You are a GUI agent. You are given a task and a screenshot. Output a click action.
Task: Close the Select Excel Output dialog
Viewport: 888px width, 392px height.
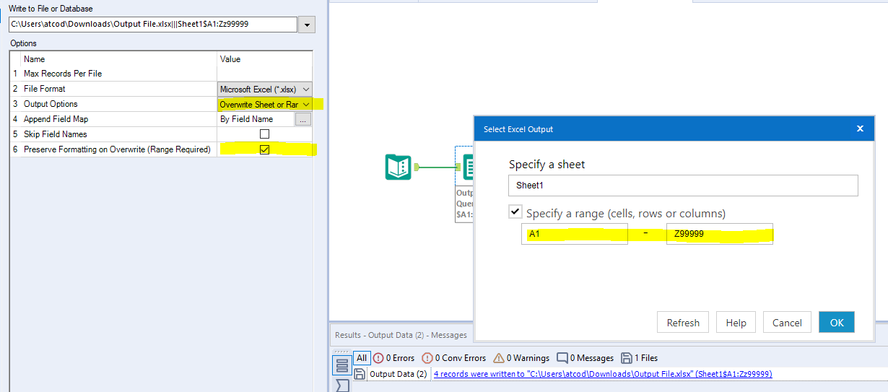coord(860,129)
